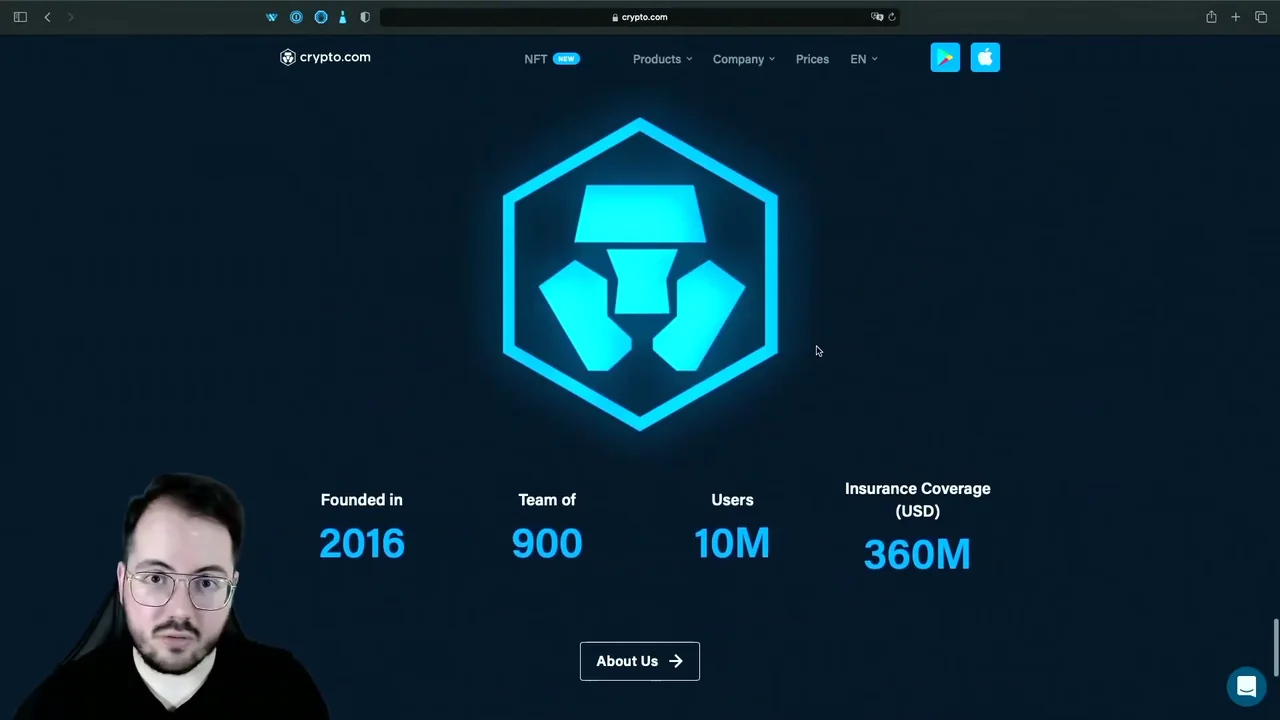
Task: Click the flask-shaped extension icon
Action: (x=343, y=17)
